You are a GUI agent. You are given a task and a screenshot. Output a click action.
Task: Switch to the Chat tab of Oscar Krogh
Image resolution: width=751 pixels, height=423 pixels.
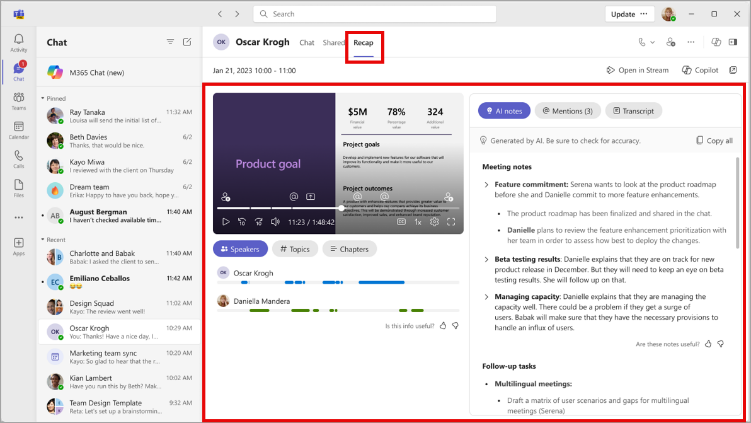[307, 43]
